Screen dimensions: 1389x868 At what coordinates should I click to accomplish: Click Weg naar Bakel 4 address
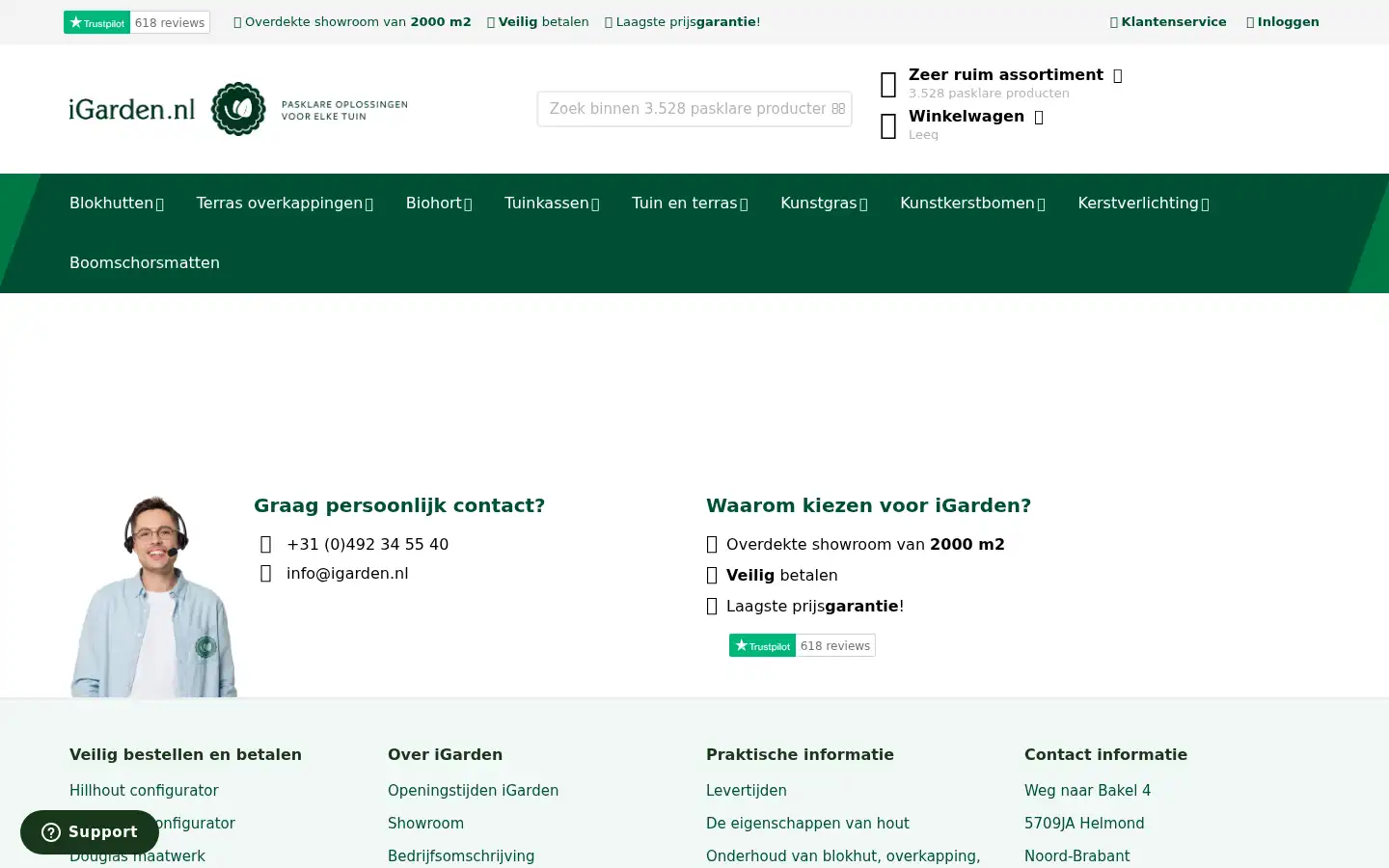(x=1087, y=791)
